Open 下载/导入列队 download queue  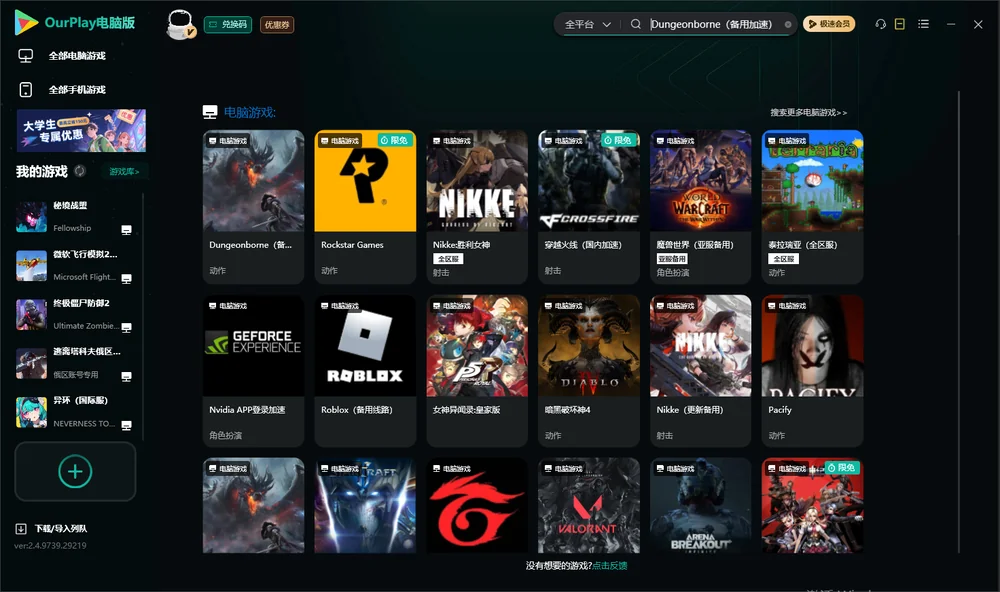(52, 528)
